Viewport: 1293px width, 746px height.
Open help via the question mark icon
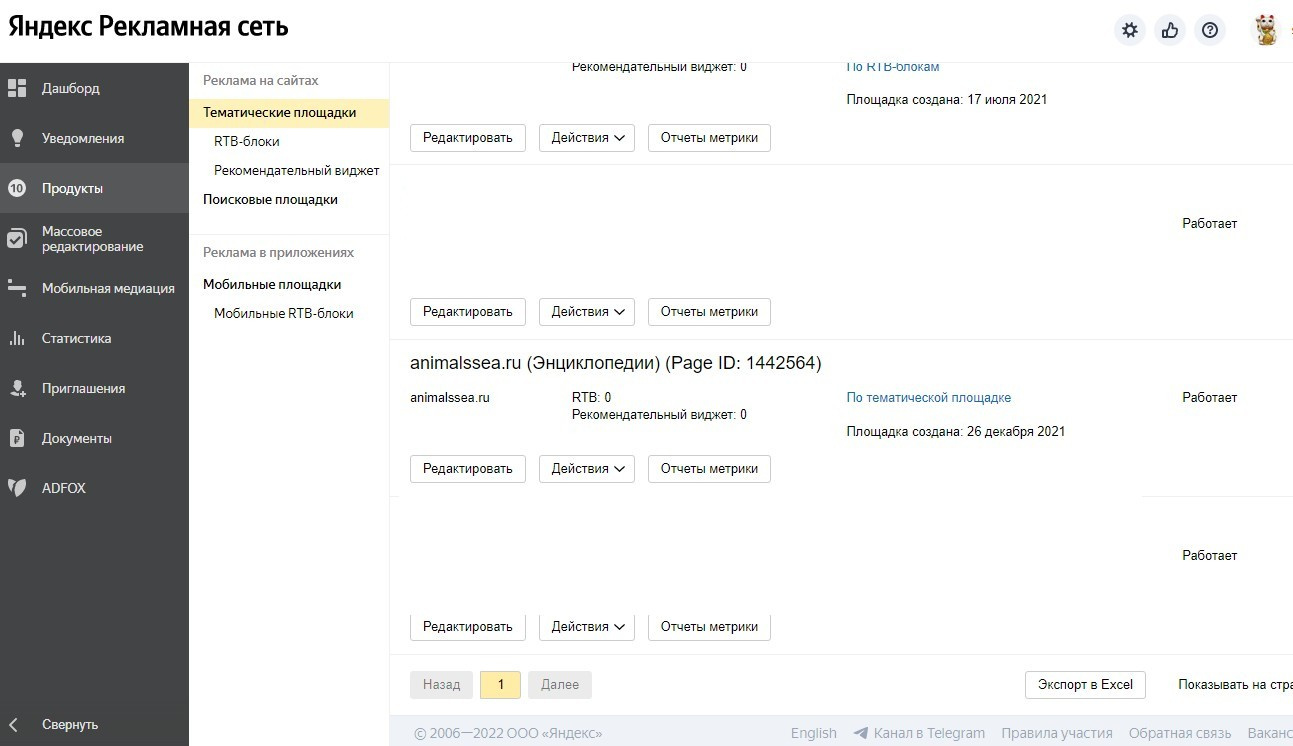coord(1210,30)
